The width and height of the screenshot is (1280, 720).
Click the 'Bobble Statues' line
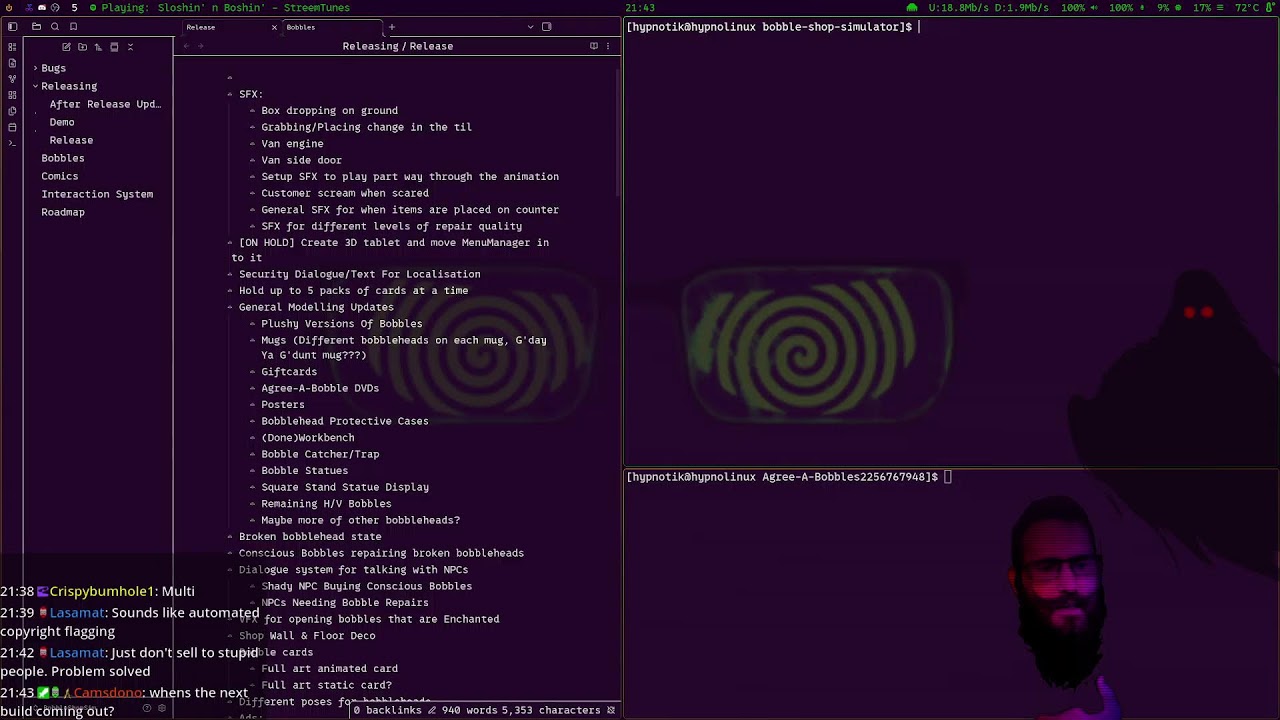click(304, 471)
